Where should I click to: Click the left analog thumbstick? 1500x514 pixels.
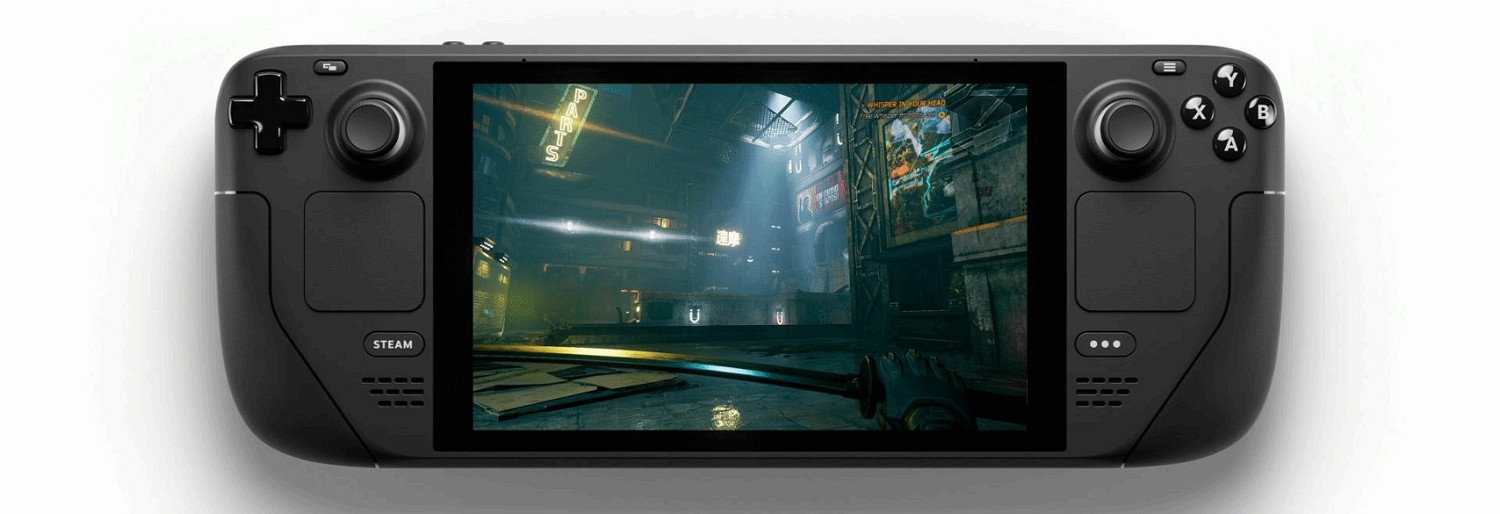[371, 128]
